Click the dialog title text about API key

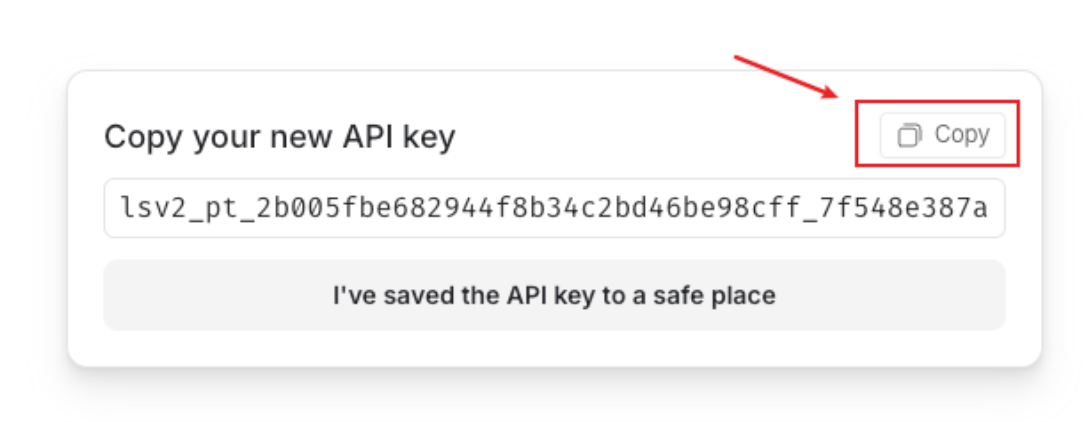click(280, 136)
